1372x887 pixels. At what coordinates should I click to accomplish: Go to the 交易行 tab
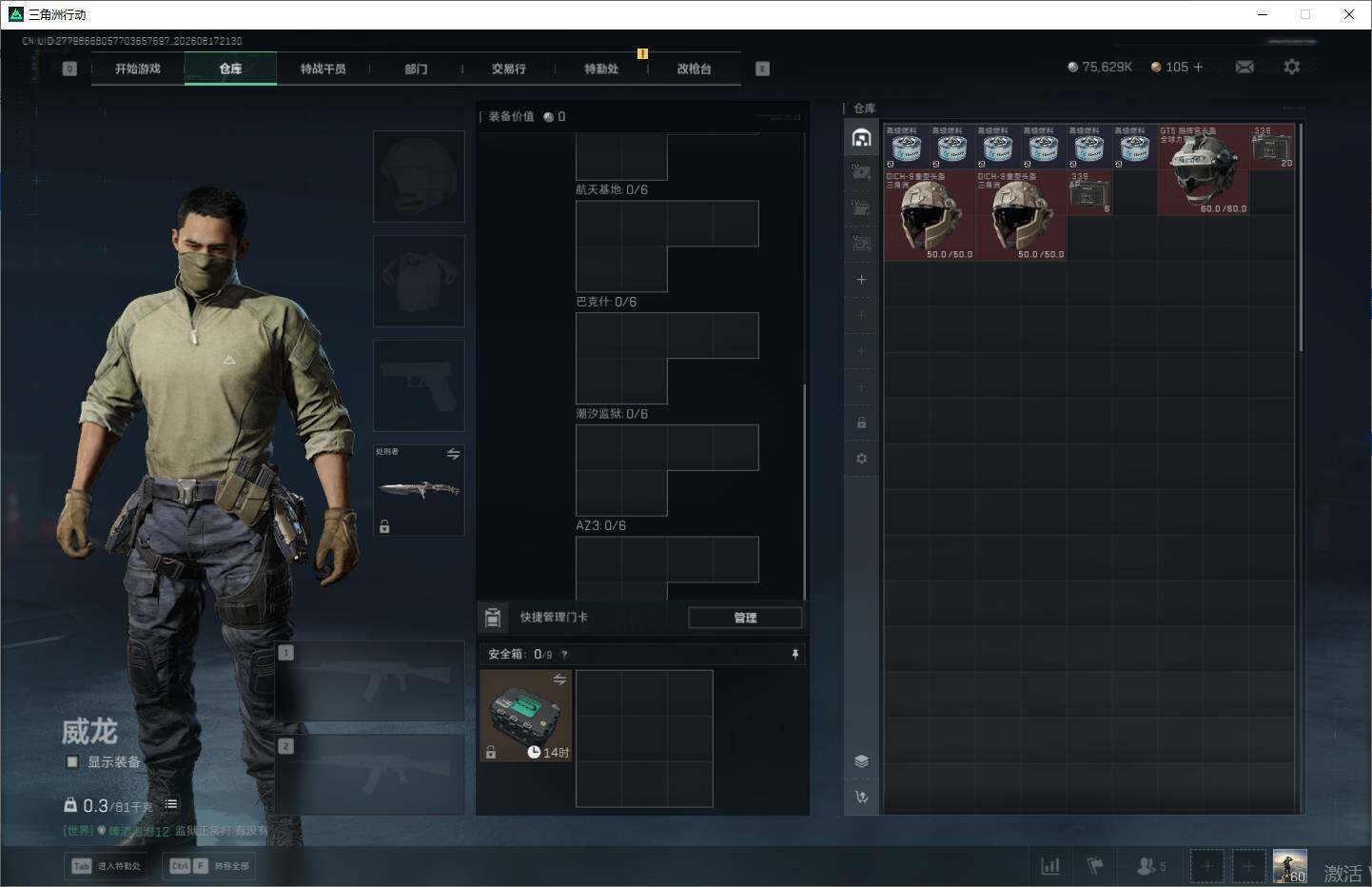509,69
